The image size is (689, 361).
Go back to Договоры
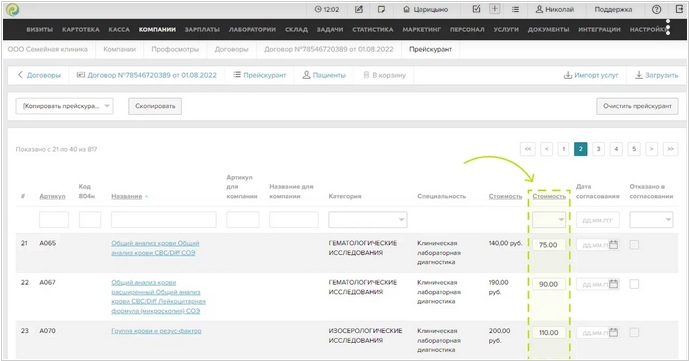pyautogui.click(x=39, y=75)
